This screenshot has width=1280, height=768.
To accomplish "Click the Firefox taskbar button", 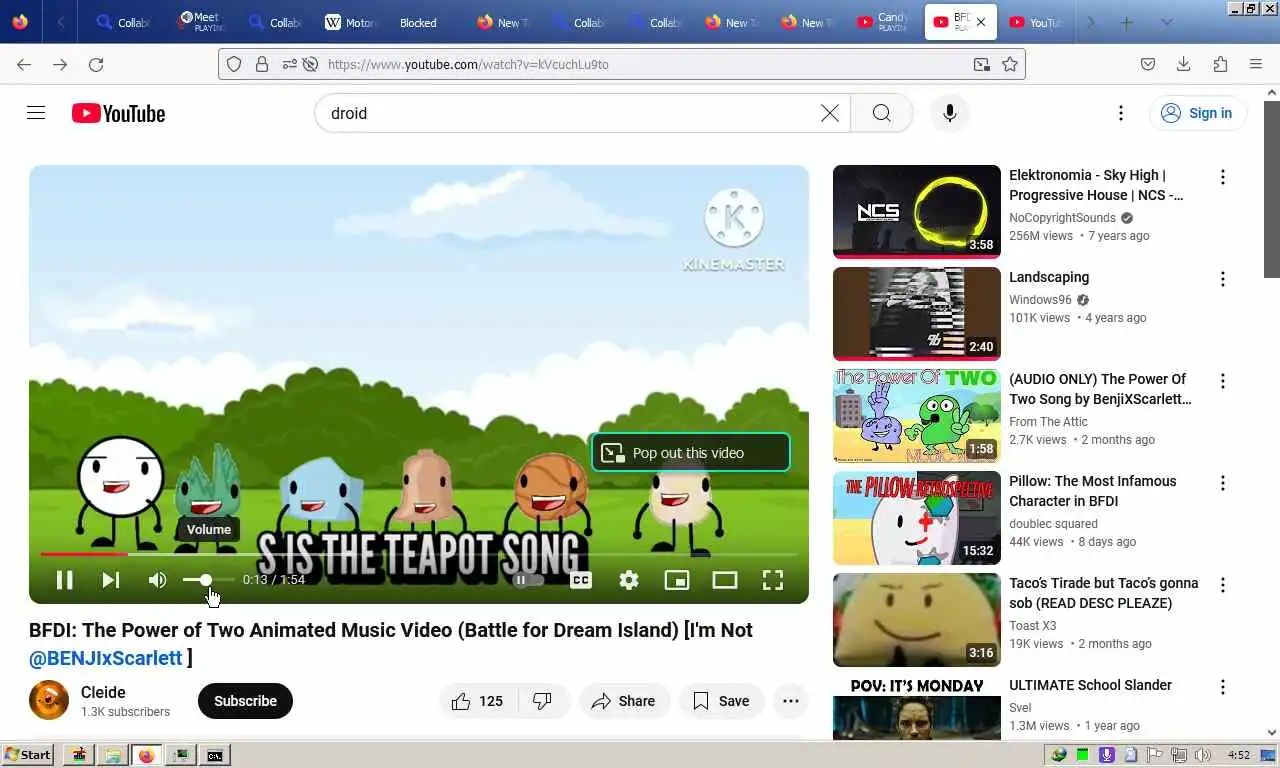I will [x=146, y=755].
